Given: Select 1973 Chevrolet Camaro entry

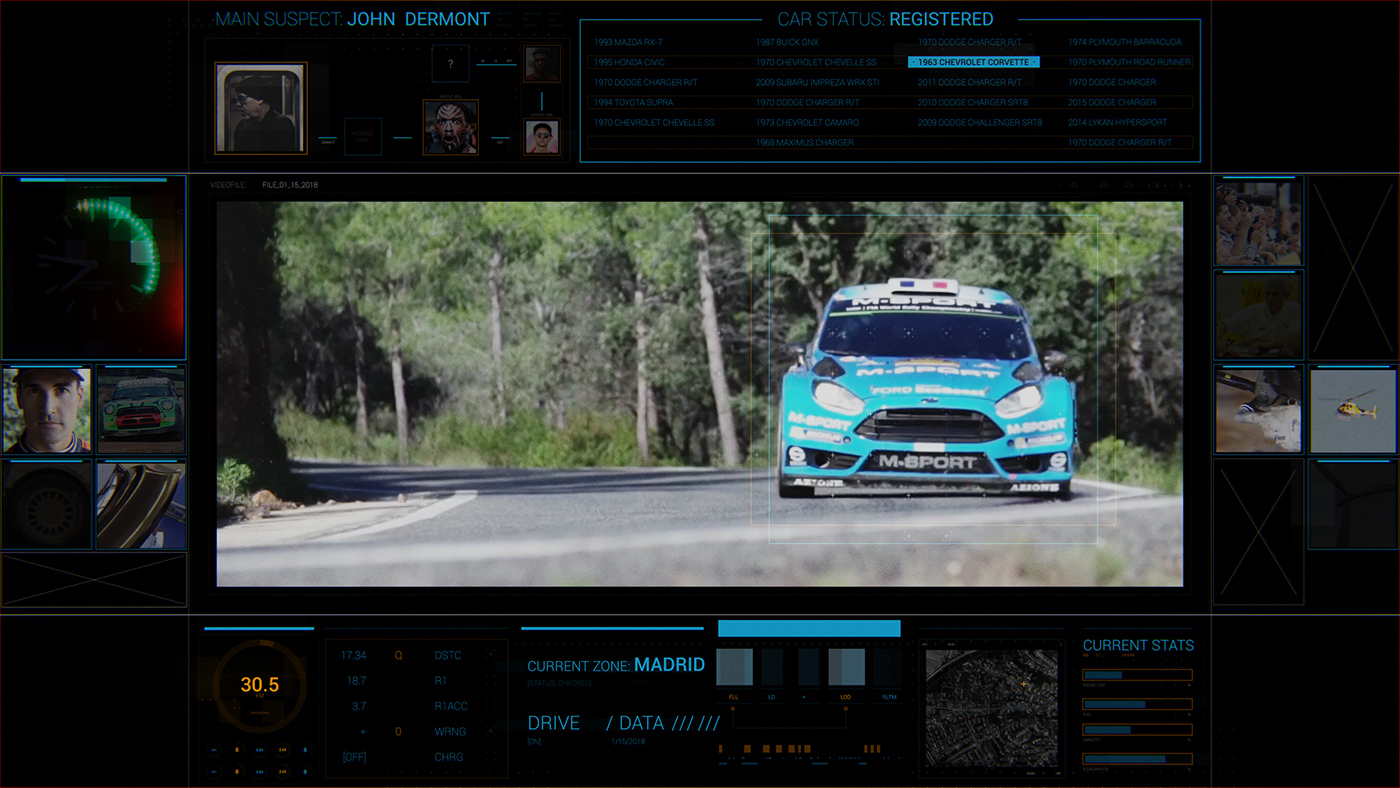Looking at the screenshot, I should tap(807, 122).
